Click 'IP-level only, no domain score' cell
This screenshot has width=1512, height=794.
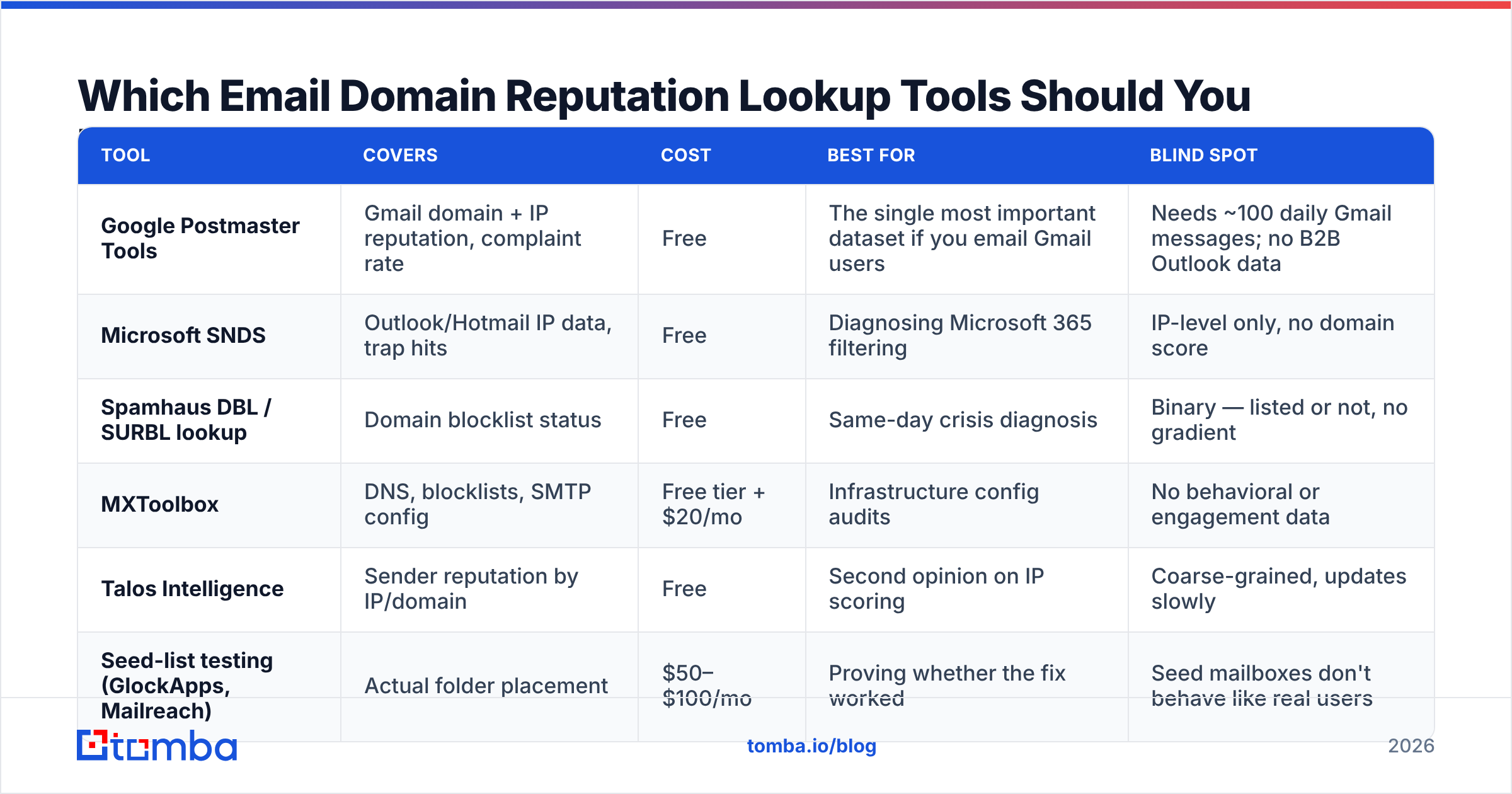(1281, 337)
